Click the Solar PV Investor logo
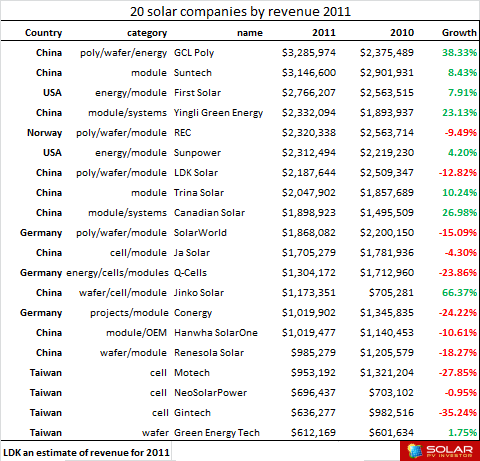The image size is (480, 461). tap(440, 451)
